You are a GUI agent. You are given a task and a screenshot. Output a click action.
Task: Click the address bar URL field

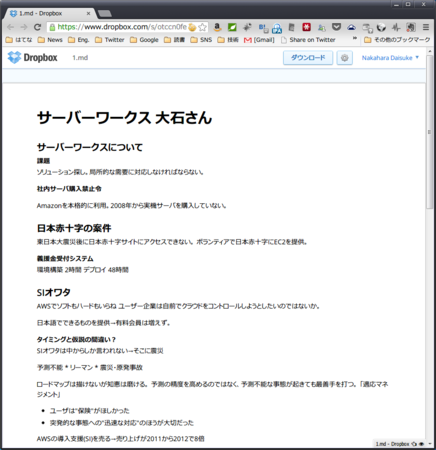click(122, 27)
